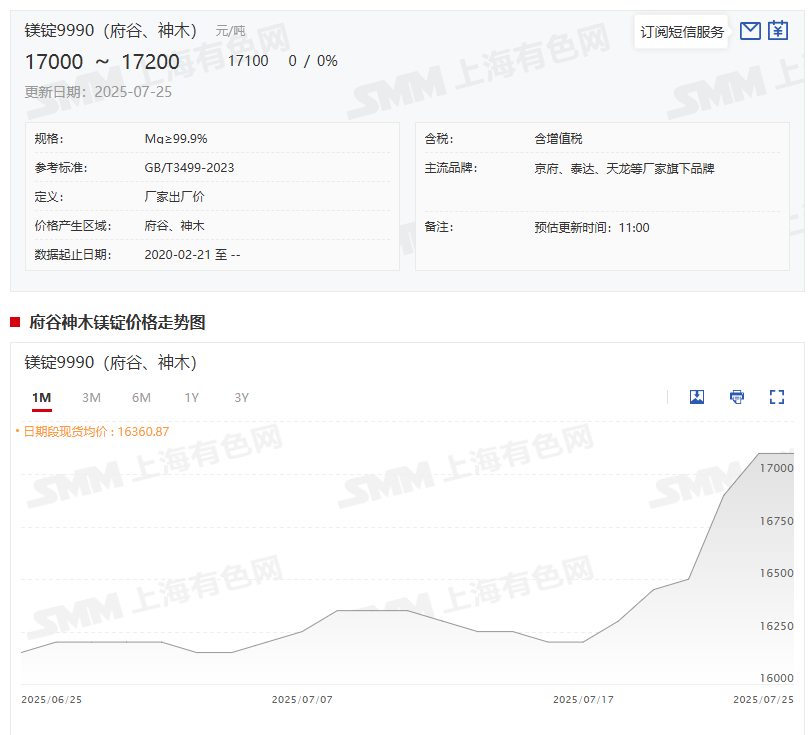Save the chart as an image
The image size is (808, 735).
pyautogui.click(x=697, y=397)
